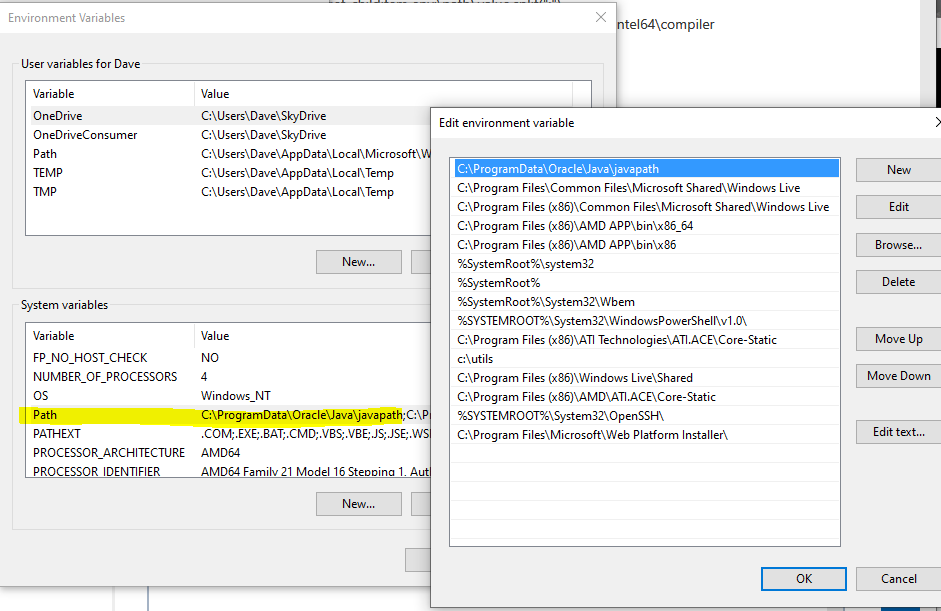Select the PROCESSOR_IDENTIFIER system variable

tap(97, 471)
